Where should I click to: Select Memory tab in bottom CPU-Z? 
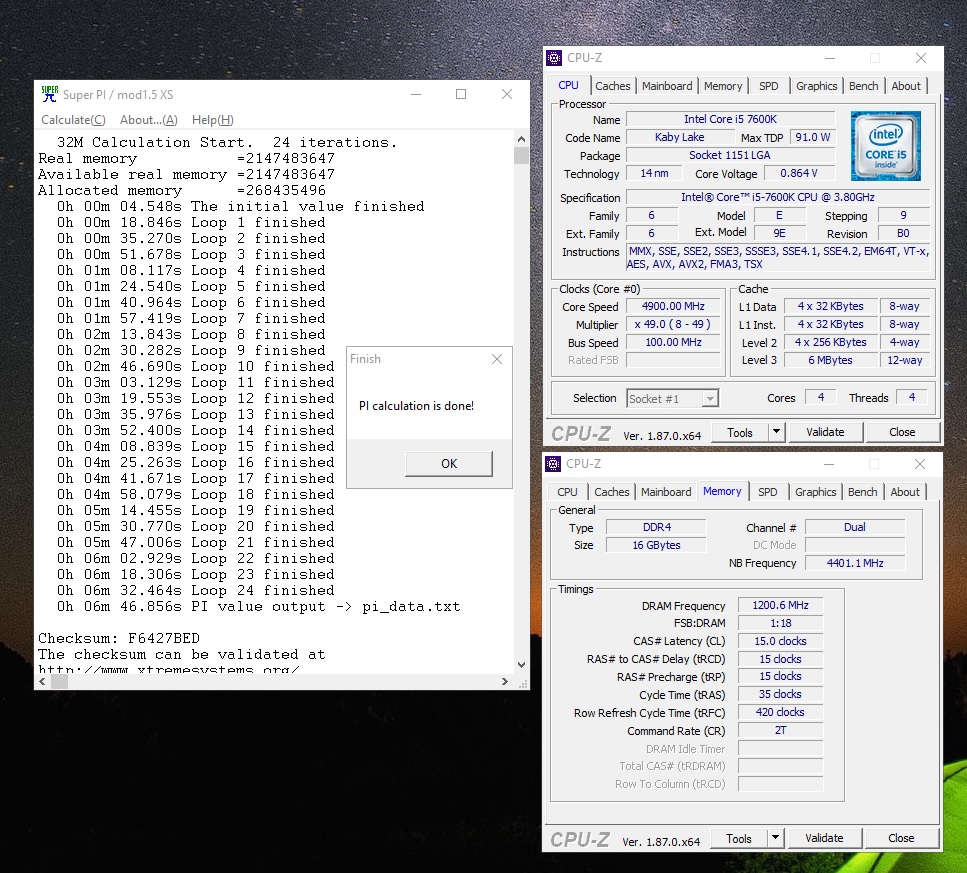pos(722,491)
